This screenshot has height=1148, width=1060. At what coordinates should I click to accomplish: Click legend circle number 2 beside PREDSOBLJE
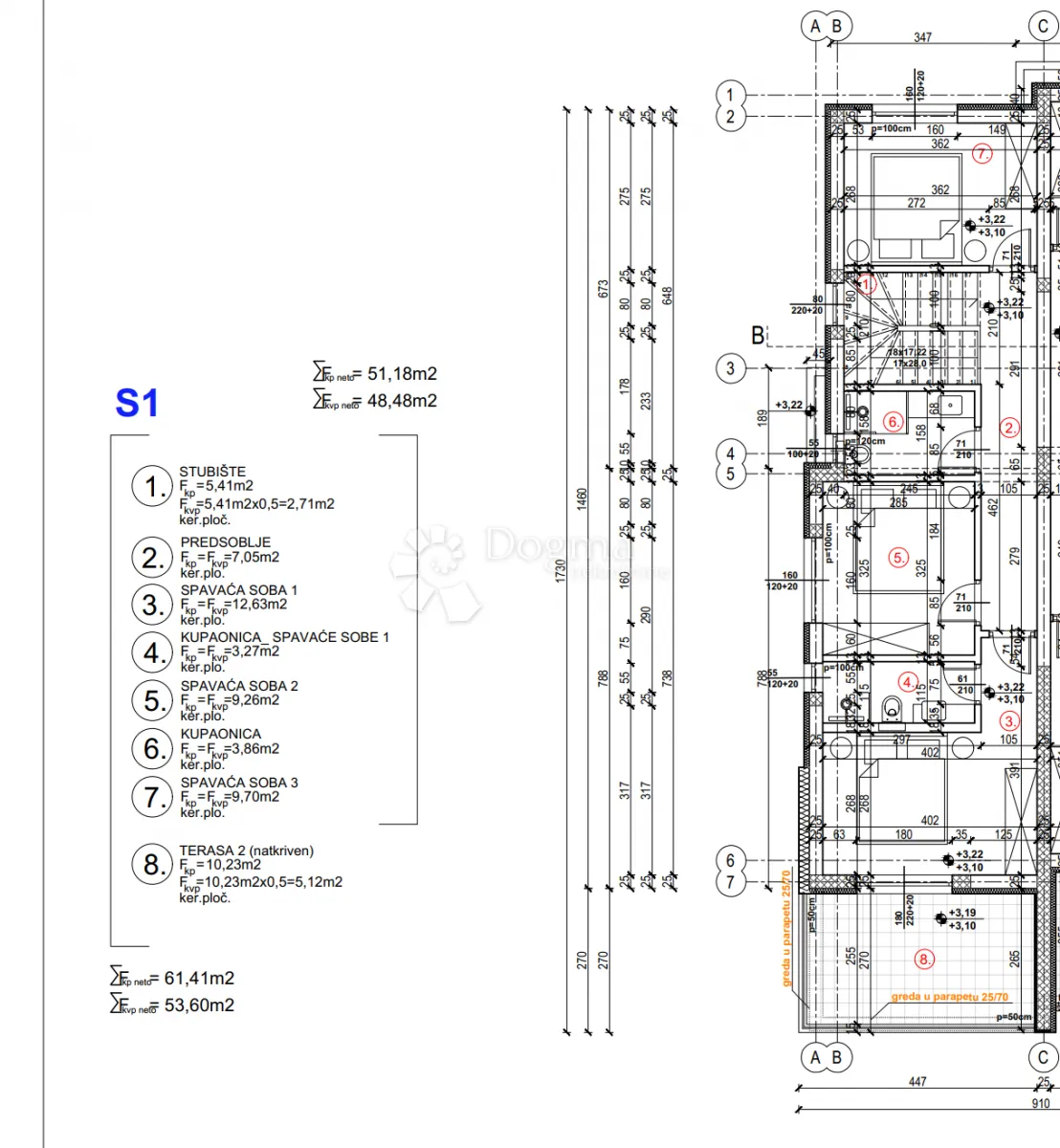pos(152,558)
